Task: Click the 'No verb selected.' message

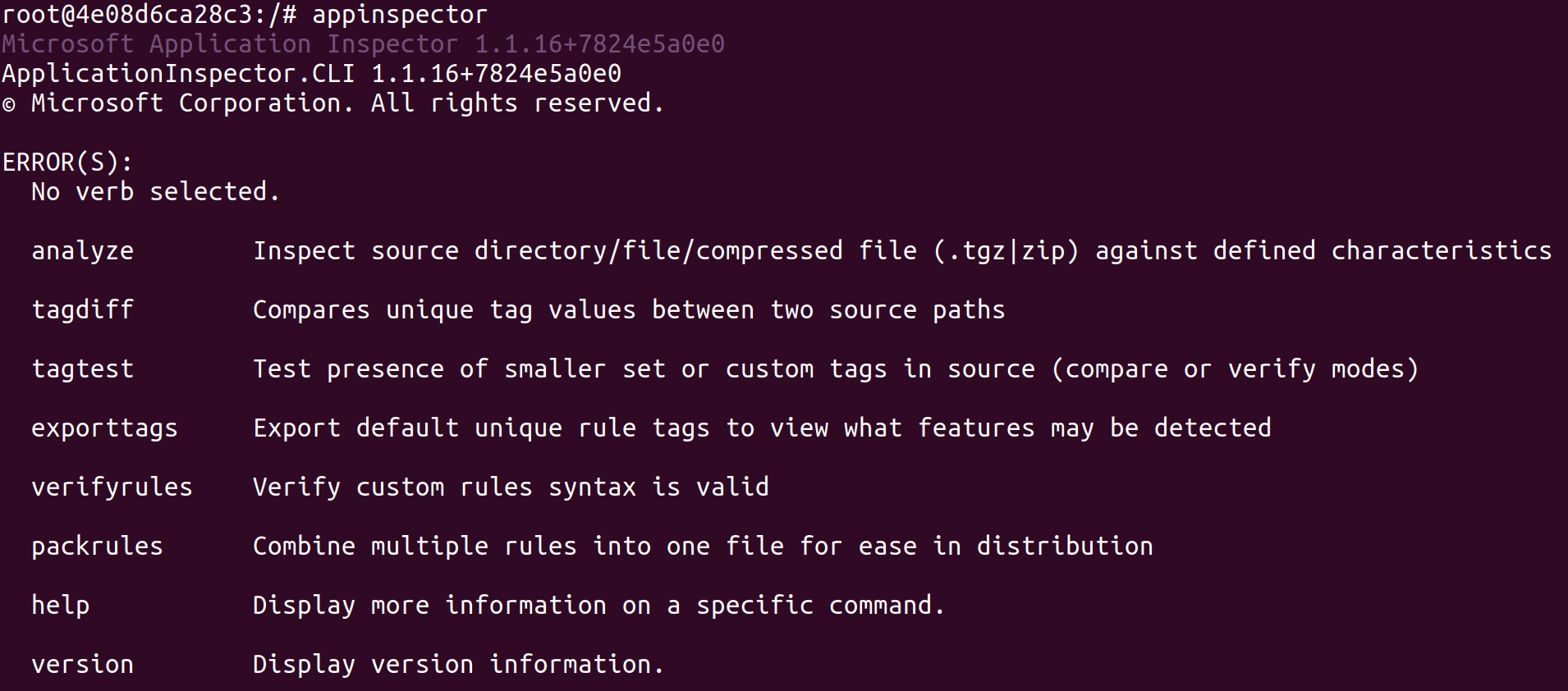Action: tap(155, 192)
